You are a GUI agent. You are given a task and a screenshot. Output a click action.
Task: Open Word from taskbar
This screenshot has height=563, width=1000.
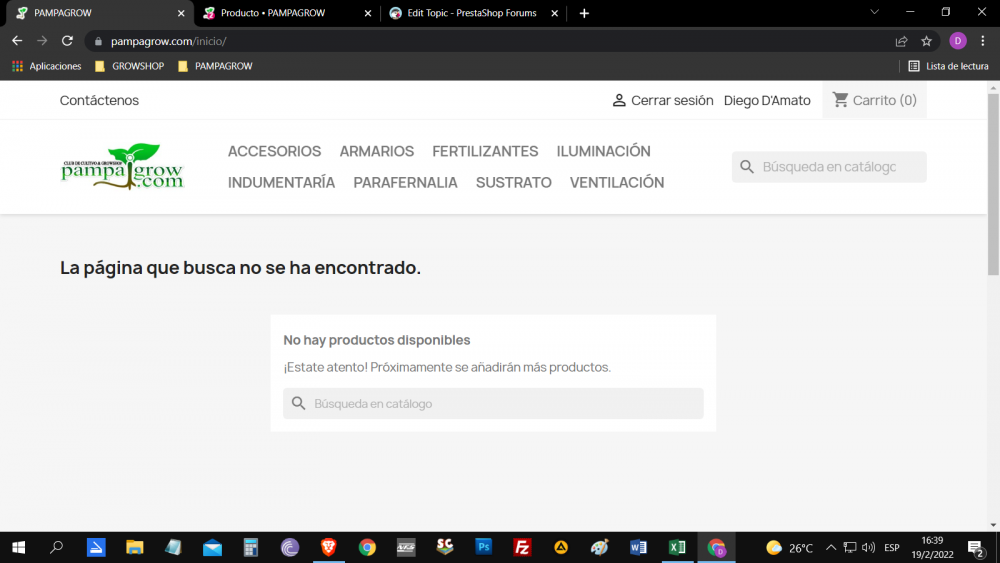pos(638,547)
